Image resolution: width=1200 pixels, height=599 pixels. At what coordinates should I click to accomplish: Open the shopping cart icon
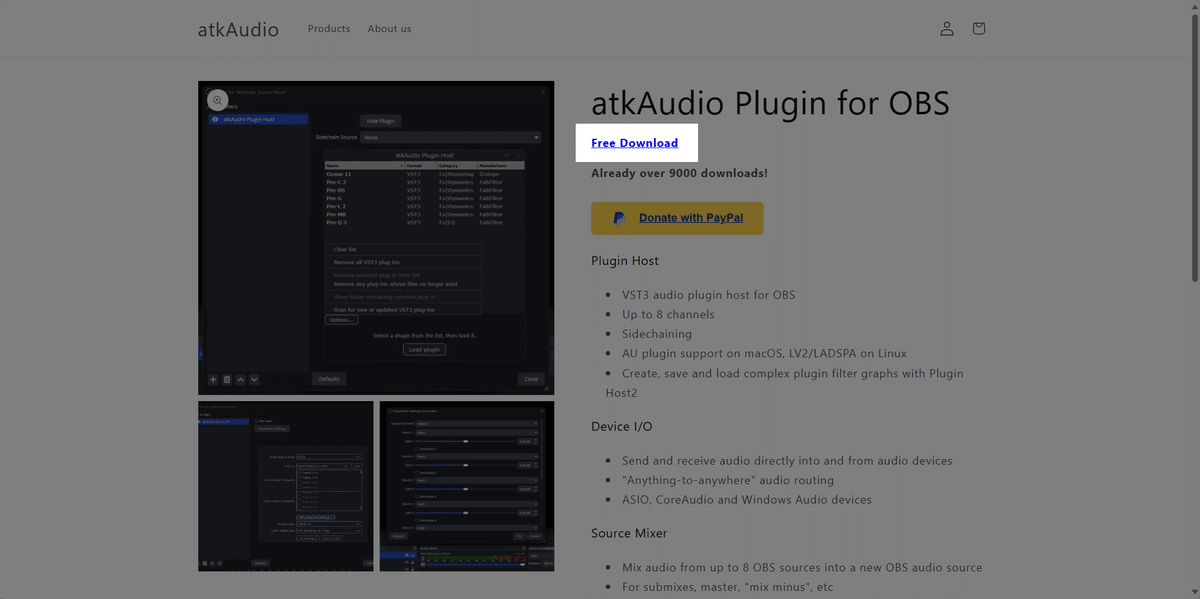pos(979,29)
